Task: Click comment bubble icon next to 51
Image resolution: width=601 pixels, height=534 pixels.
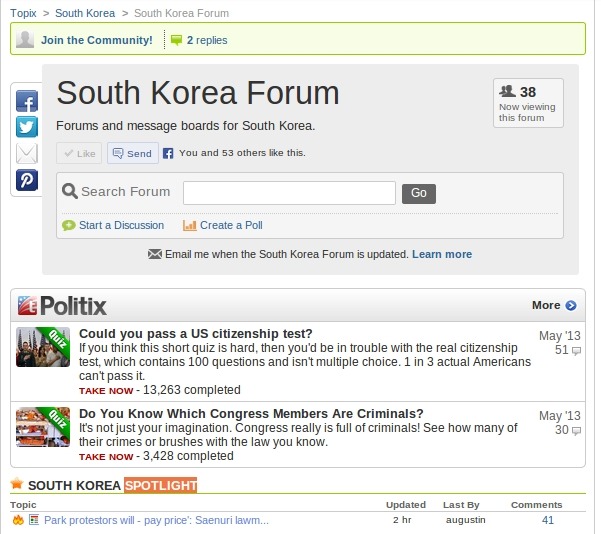Action: point(576,351)
